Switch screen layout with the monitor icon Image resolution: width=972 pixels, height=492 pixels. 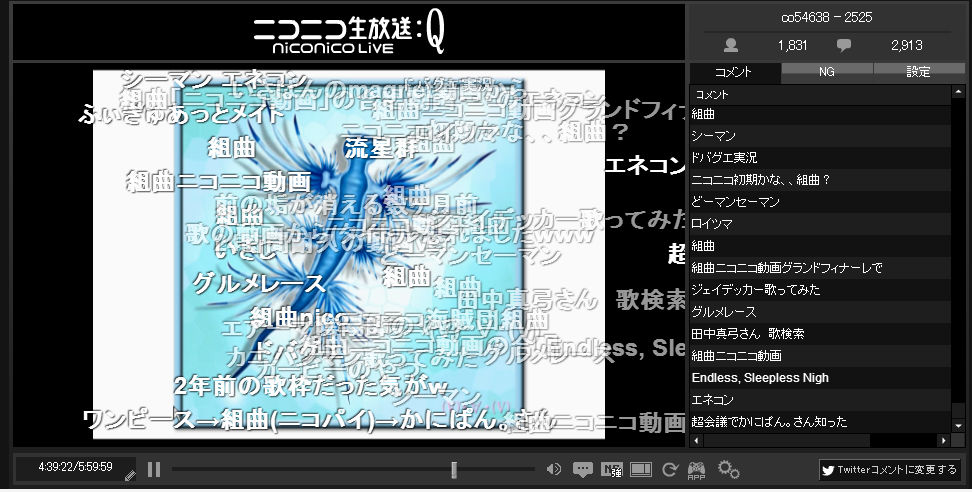coord(640,470)
